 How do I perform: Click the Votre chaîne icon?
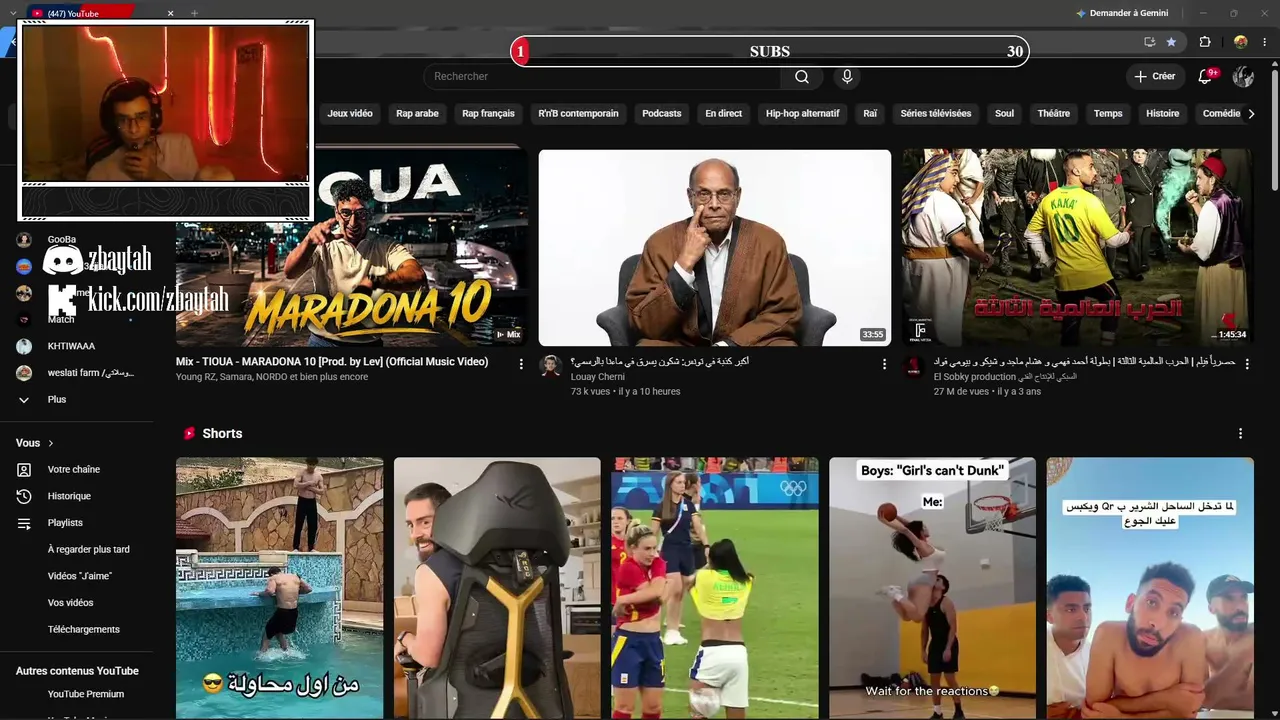click(24, 470)
